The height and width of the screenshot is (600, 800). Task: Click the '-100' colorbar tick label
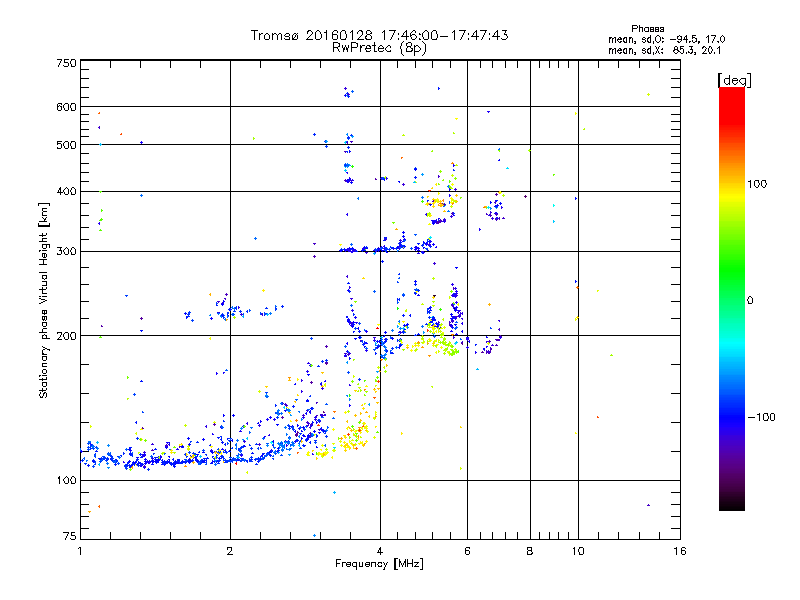tap(761, 417)
